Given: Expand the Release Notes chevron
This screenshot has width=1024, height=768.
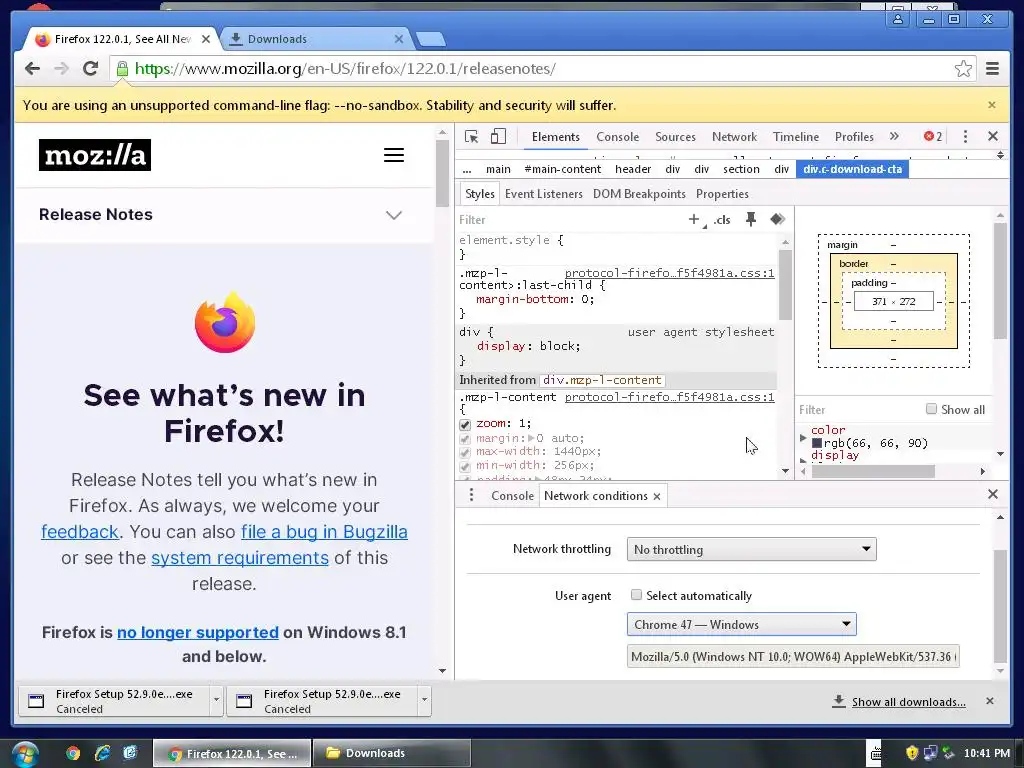Looking at the screenshot, I should [x=394, y=215].
